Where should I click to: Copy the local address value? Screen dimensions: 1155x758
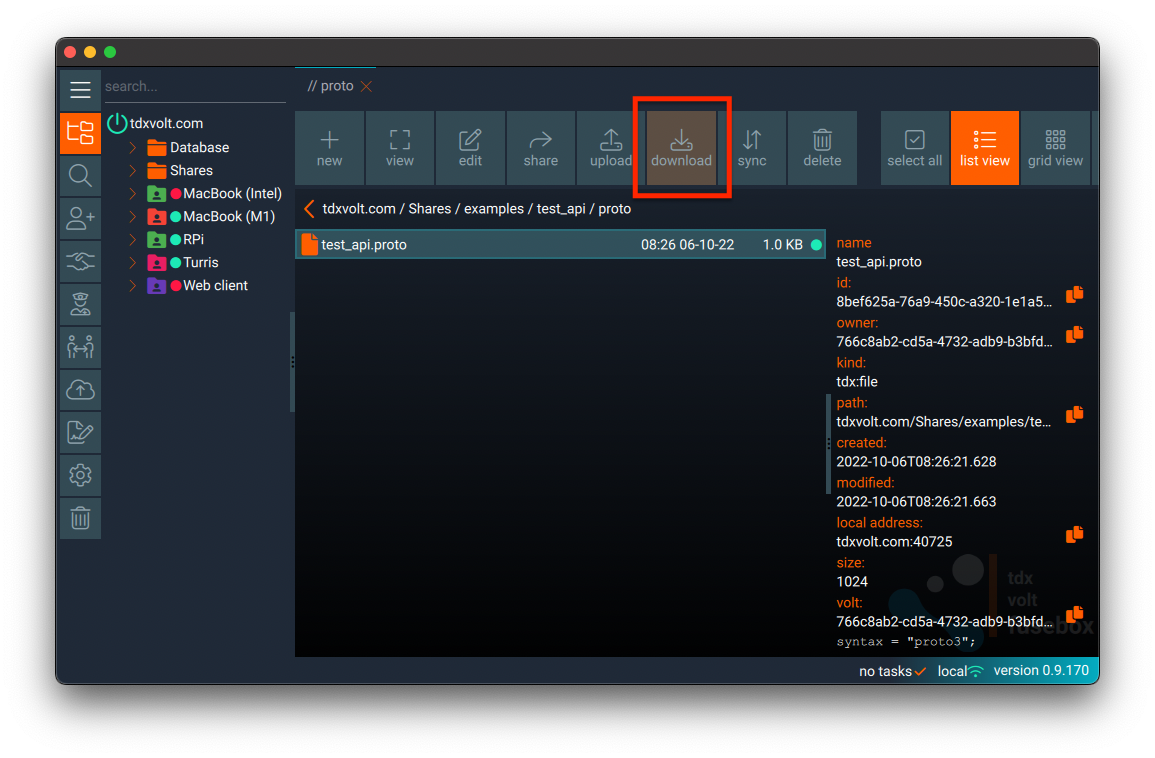[1075, 534]
